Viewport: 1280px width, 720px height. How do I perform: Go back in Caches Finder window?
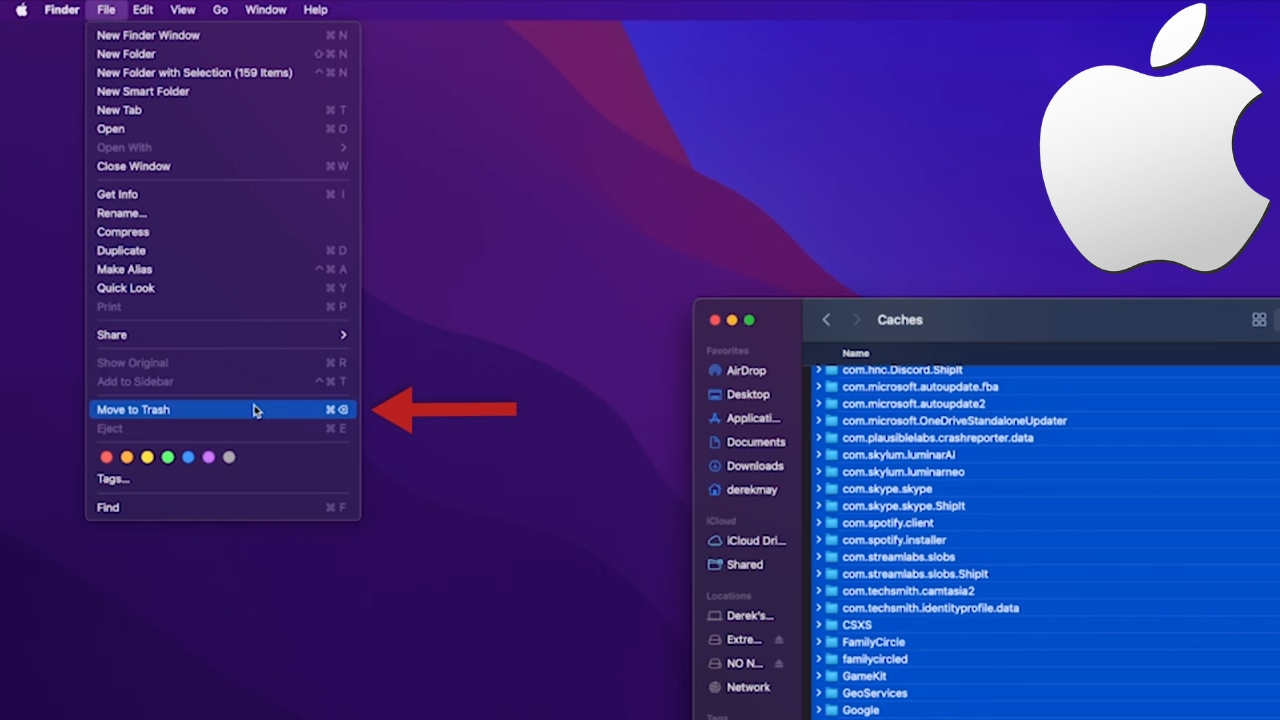(826, 320)
